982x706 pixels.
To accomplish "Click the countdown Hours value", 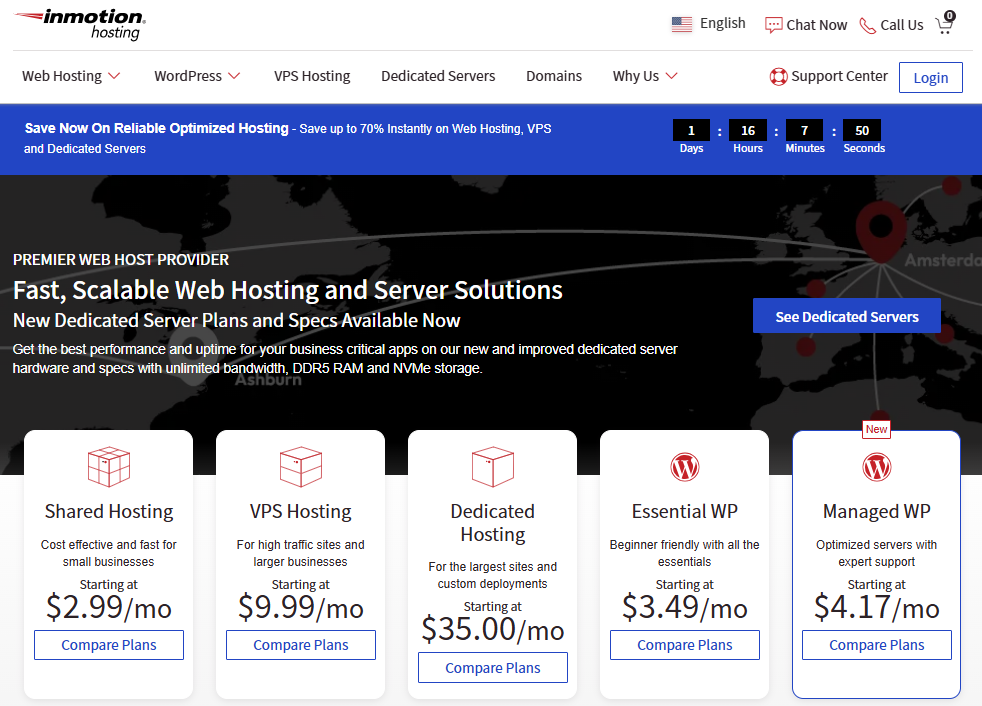I will [748, 130].
